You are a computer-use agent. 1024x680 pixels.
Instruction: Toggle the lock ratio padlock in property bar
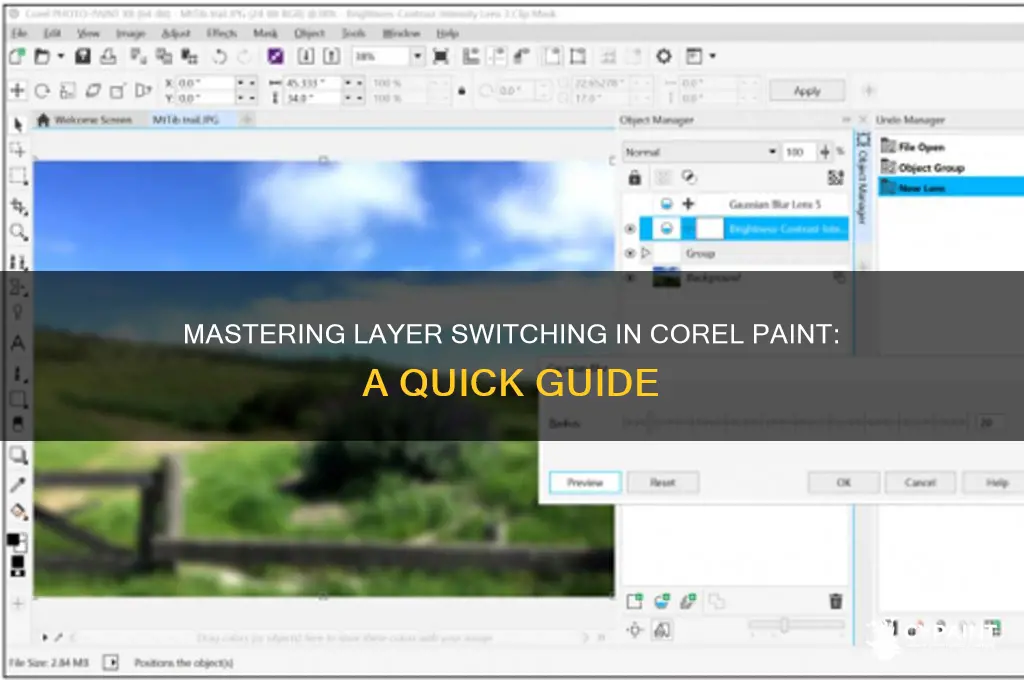click(x=462, y=91)
